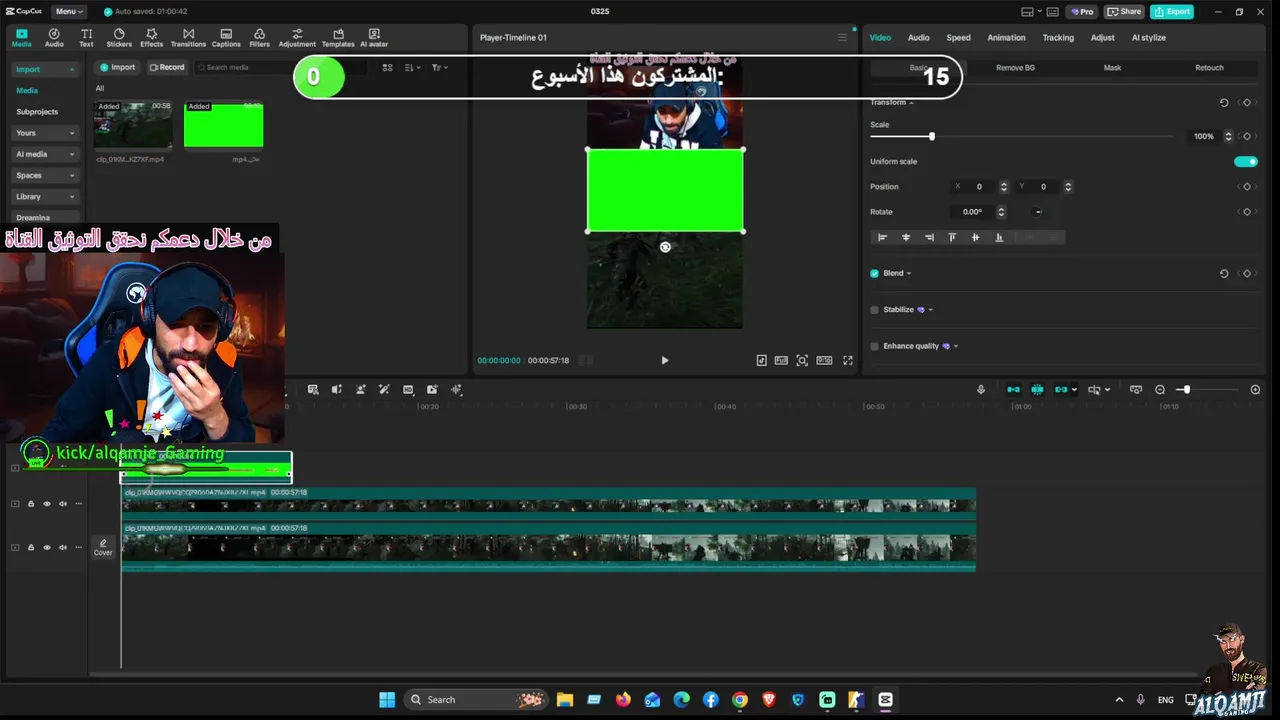
Task: Lock the middle video track
Action: coord(30,504)
